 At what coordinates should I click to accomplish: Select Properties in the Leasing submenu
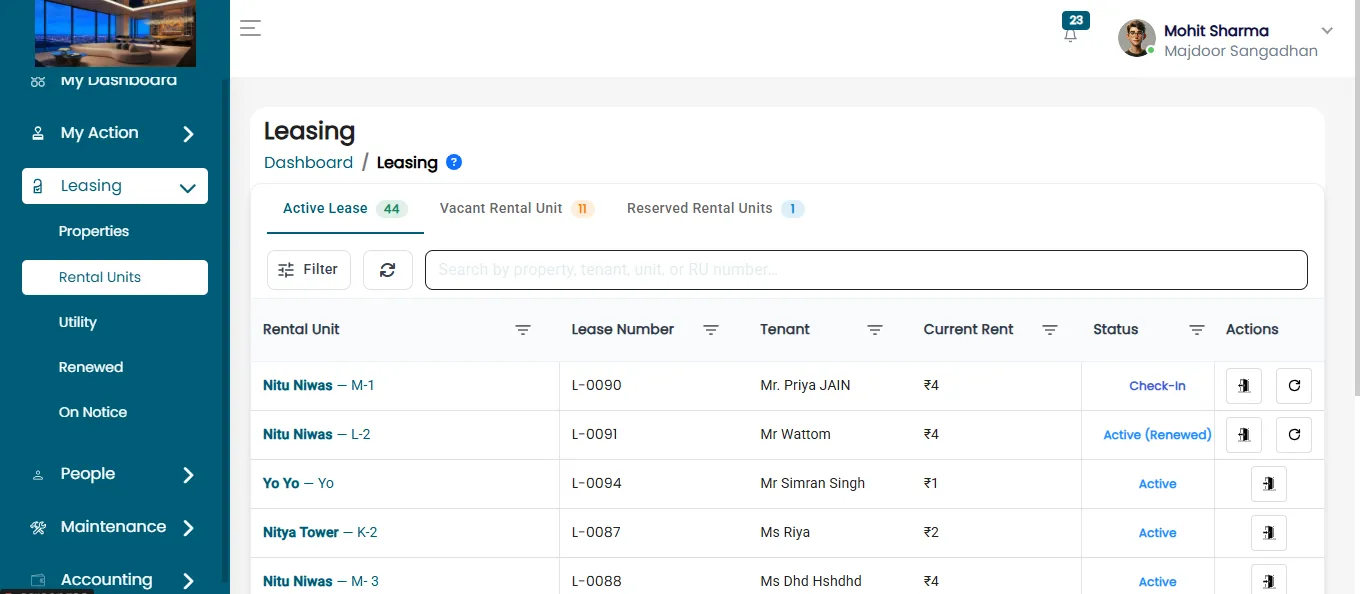94,231
